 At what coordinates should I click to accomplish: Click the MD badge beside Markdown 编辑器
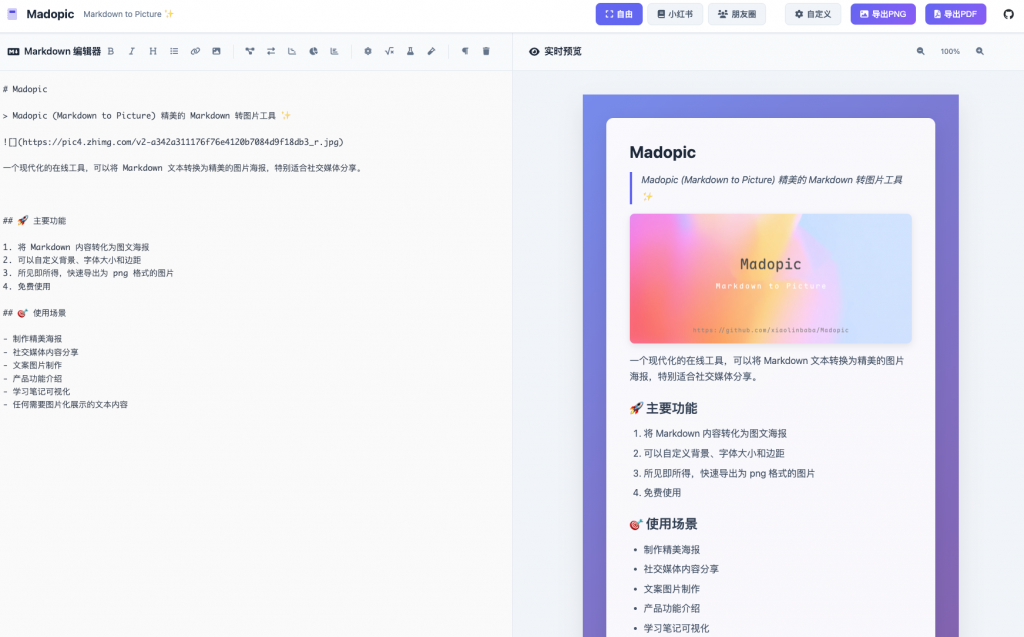13,52
